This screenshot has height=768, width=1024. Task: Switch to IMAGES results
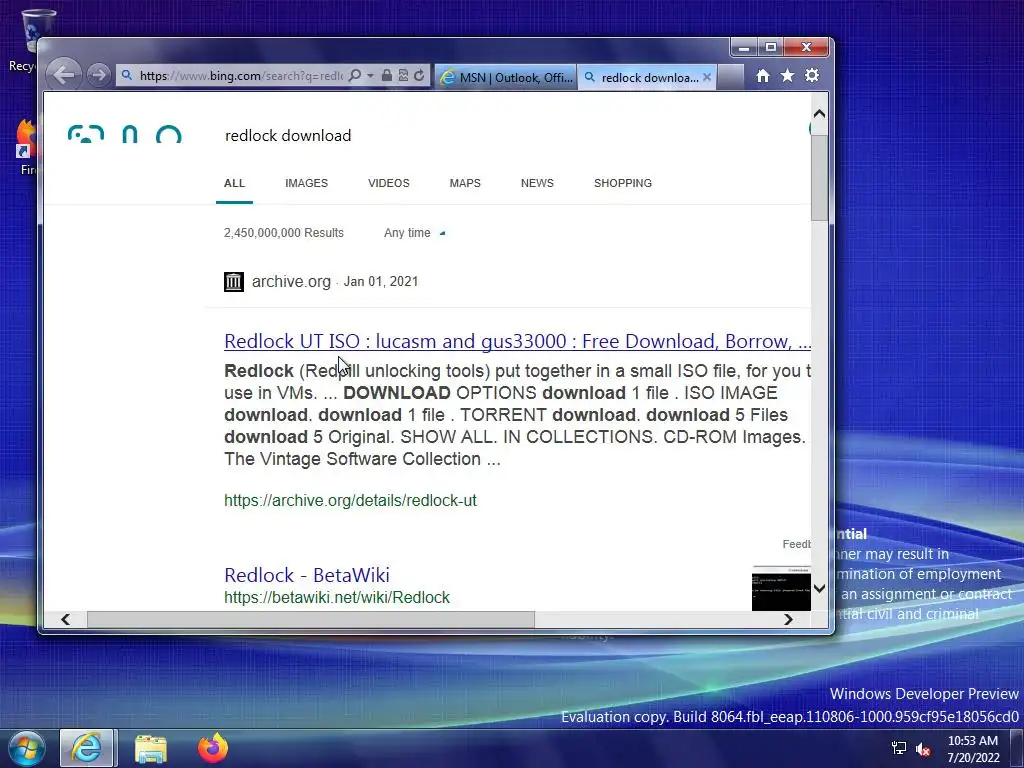(306, 183)
